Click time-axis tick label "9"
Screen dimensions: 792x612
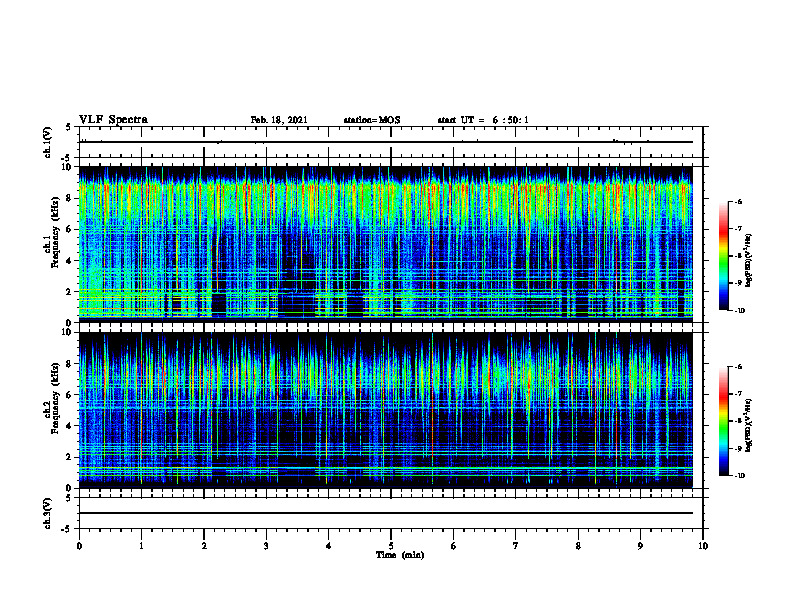(640, 546)
